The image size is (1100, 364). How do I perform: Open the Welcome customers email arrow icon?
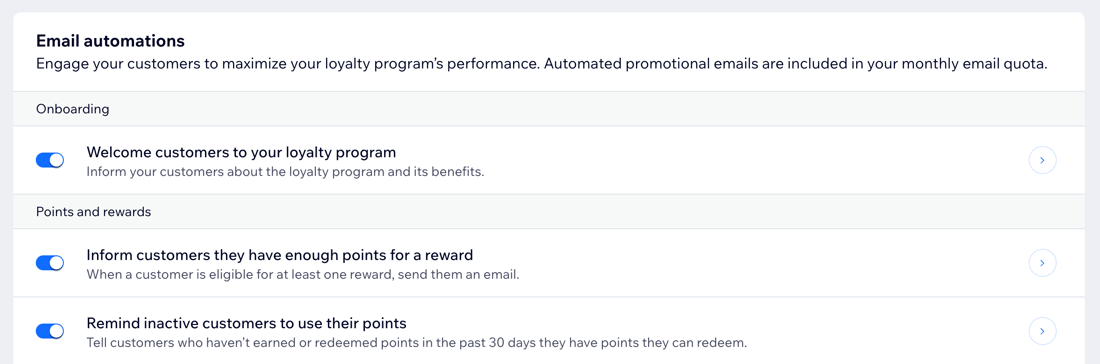tap(1042, 161)
